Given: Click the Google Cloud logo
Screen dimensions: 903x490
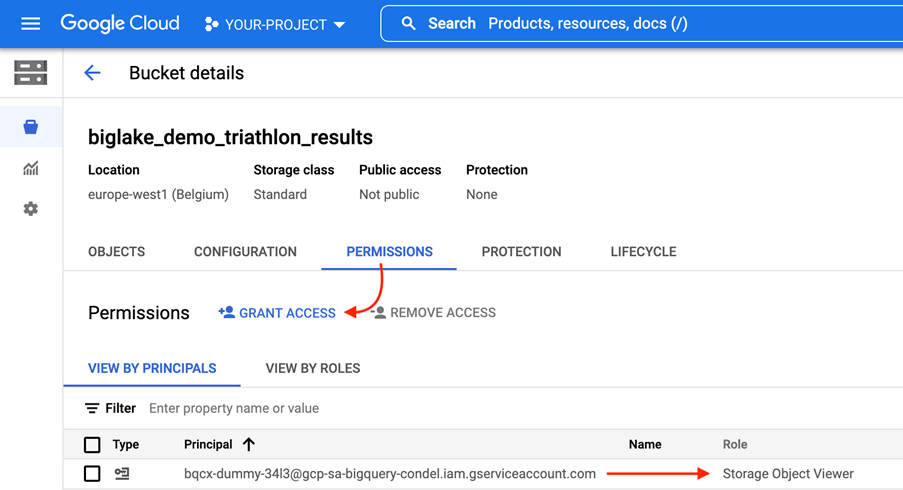Looking at the screenshot, I should pos(120,23).
